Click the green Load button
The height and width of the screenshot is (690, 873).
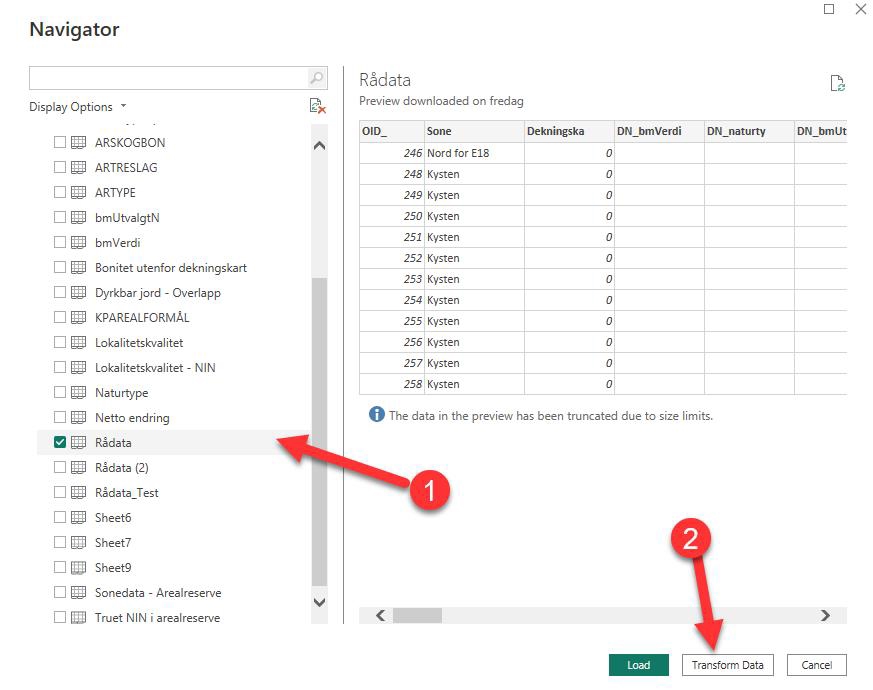pos(638,665)
